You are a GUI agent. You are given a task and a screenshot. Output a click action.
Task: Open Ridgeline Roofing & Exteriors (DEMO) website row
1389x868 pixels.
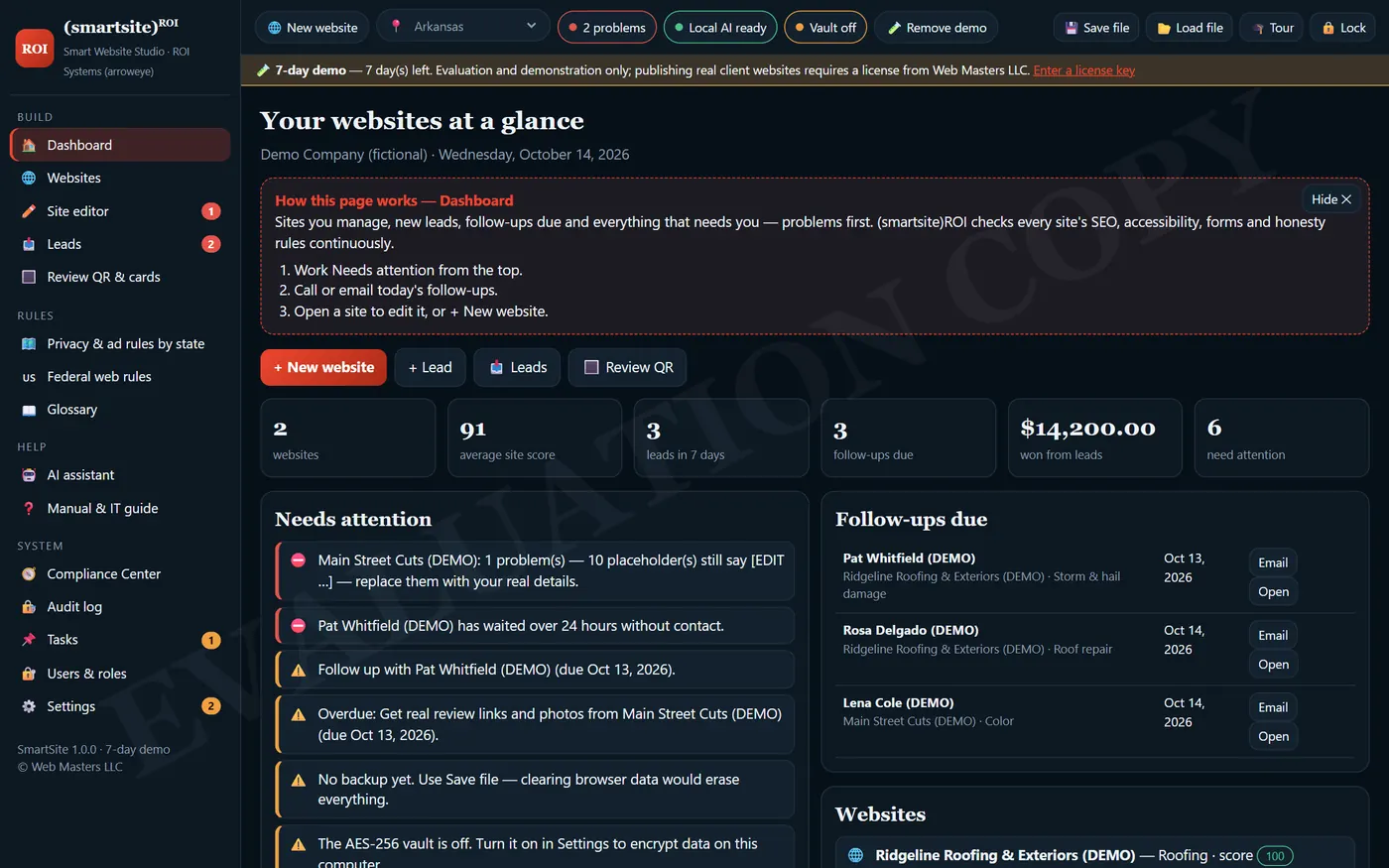pyautogui.click(x=1095, y=855)
